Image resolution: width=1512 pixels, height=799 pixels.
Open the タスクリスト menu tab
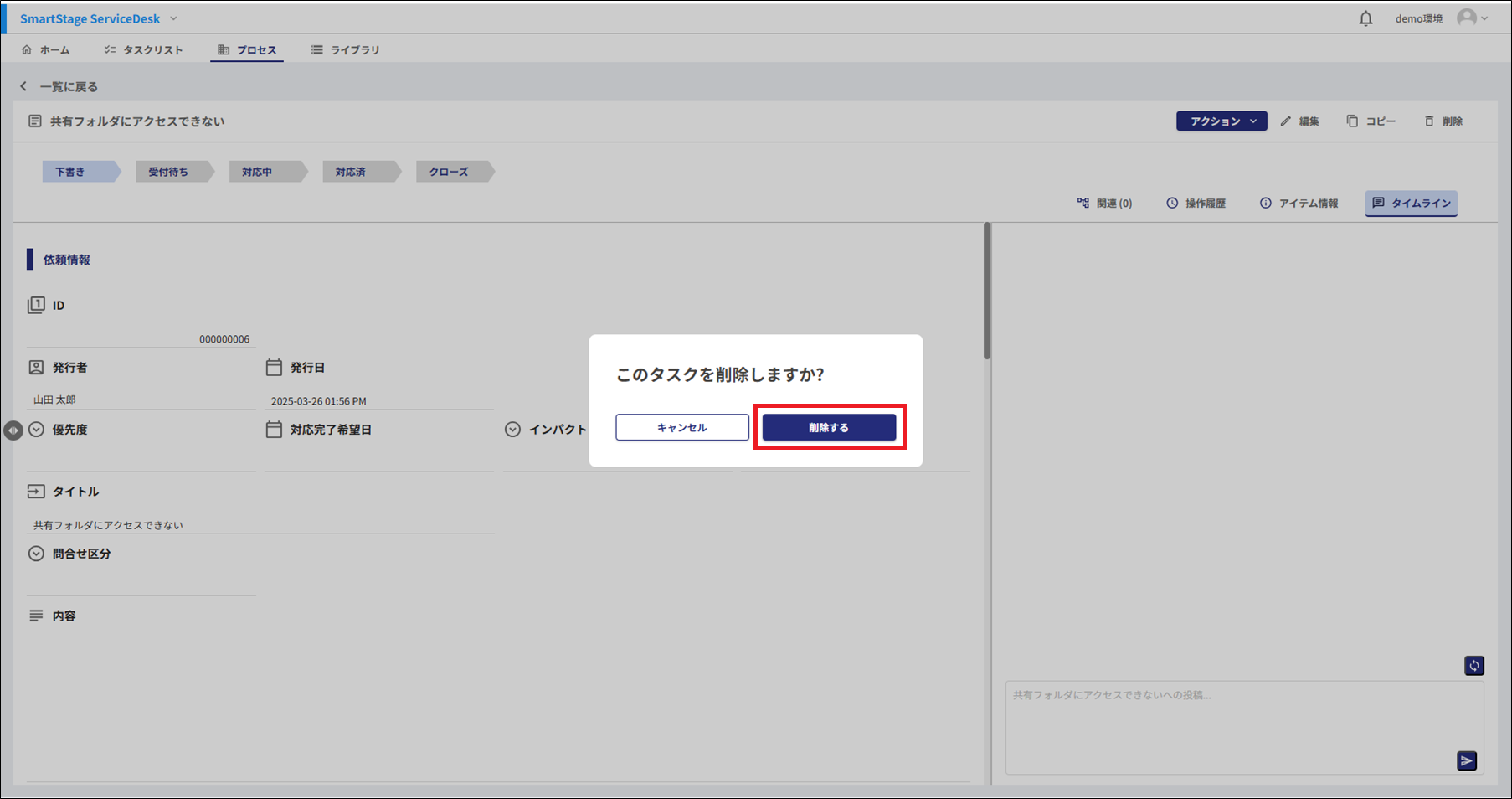pyautogui.click(x=143, y=50)
